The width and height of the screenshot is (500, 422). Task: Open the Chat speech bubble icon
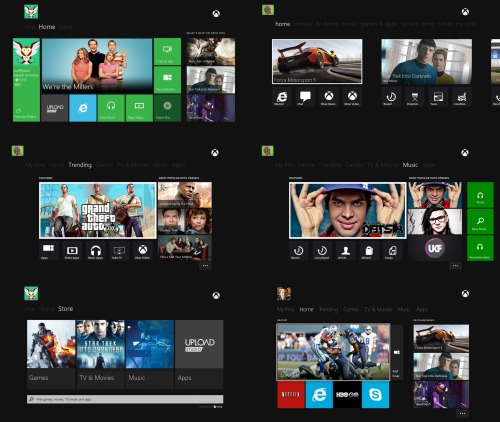point(305,97)
